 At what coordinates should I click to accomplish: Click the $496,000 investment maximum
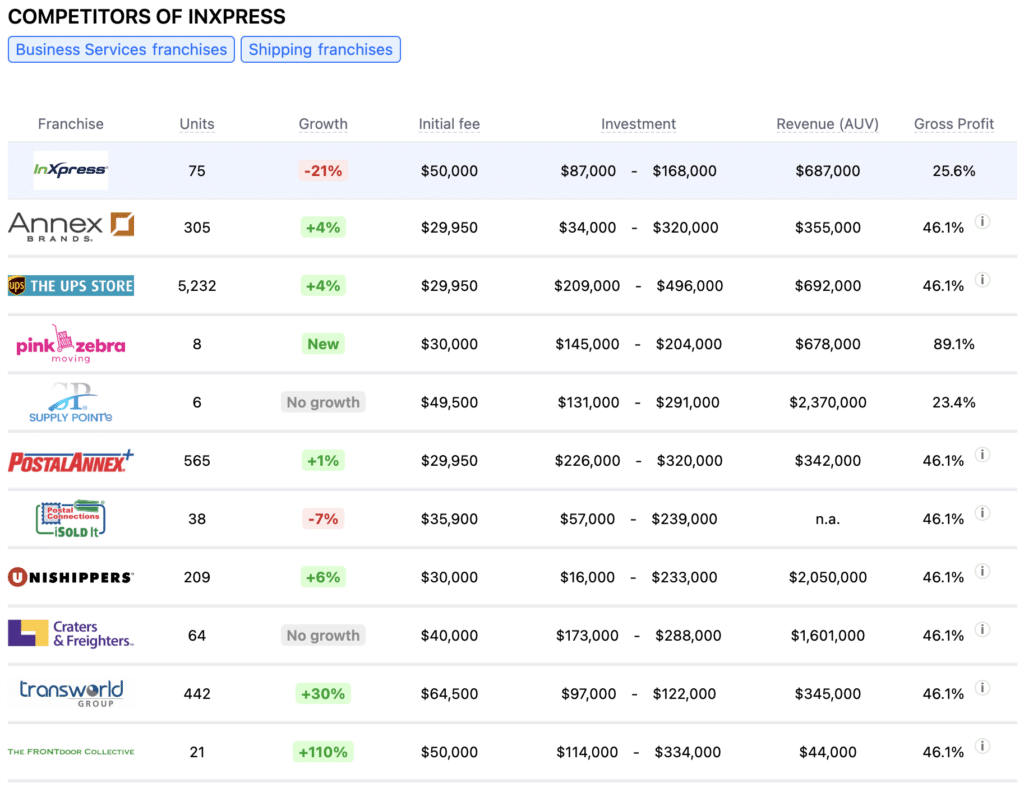click(x=690, y=285)
